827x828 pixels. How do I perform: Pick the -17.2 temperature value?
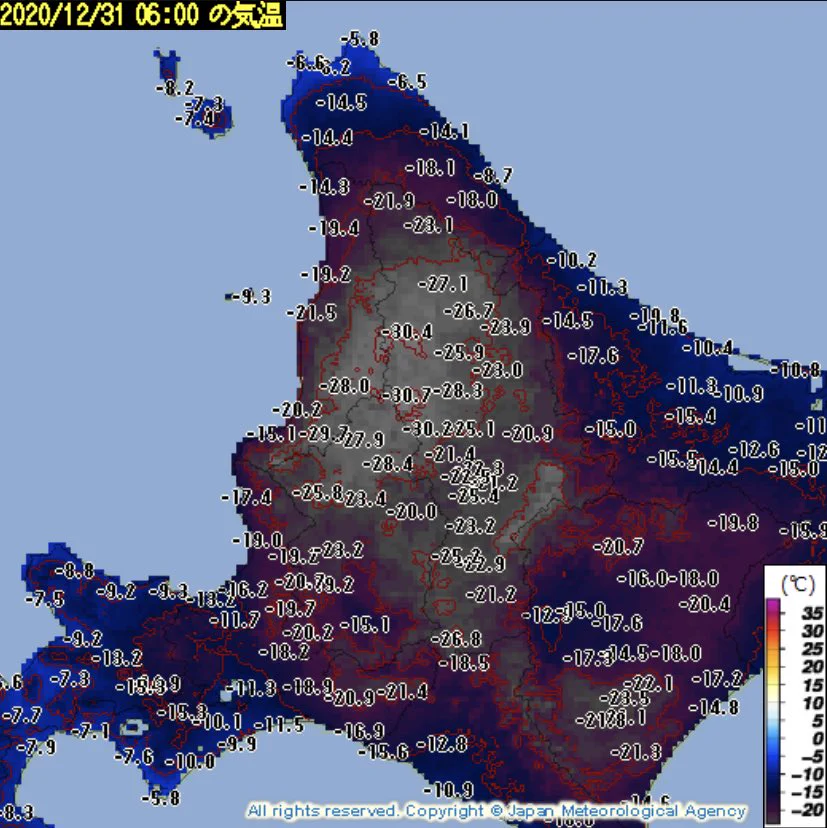[x=717, y=679]
